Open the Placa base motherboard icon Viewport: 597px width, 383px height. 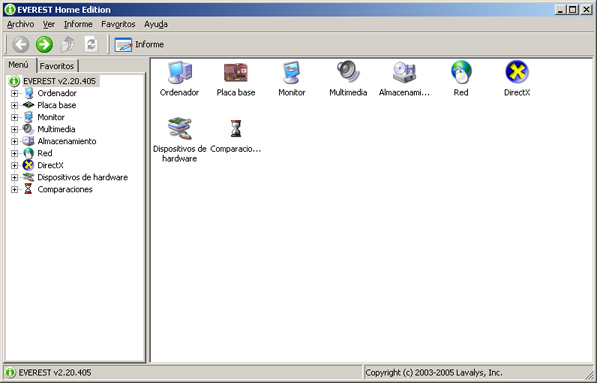tap(236, 72)
